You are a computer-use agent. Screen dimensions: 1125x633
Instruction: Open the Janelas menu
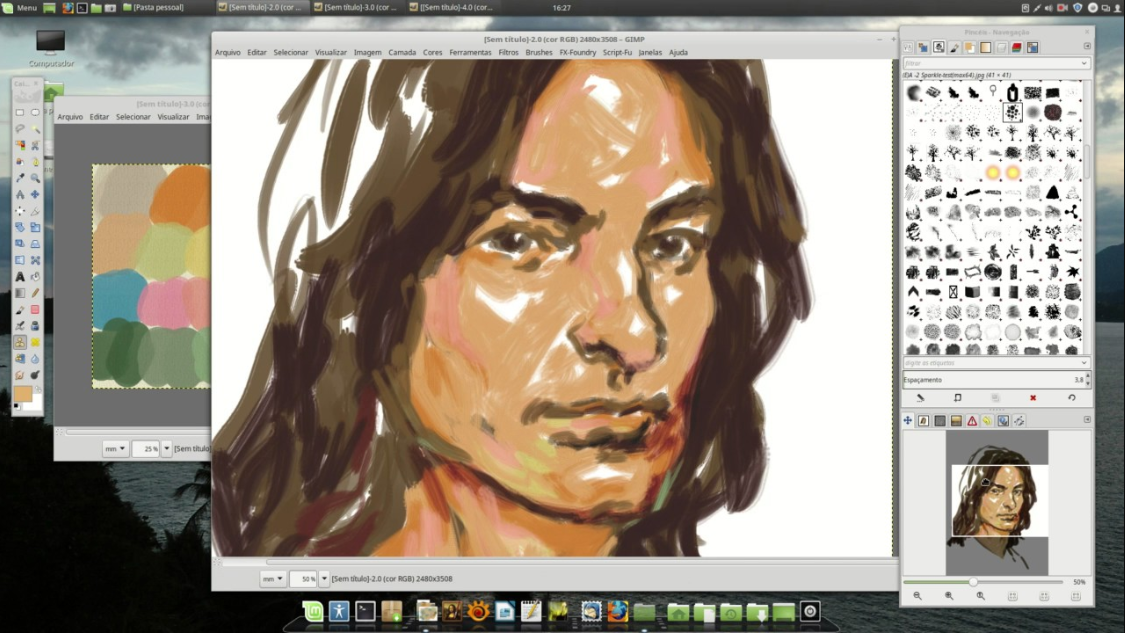click(650, 52)
